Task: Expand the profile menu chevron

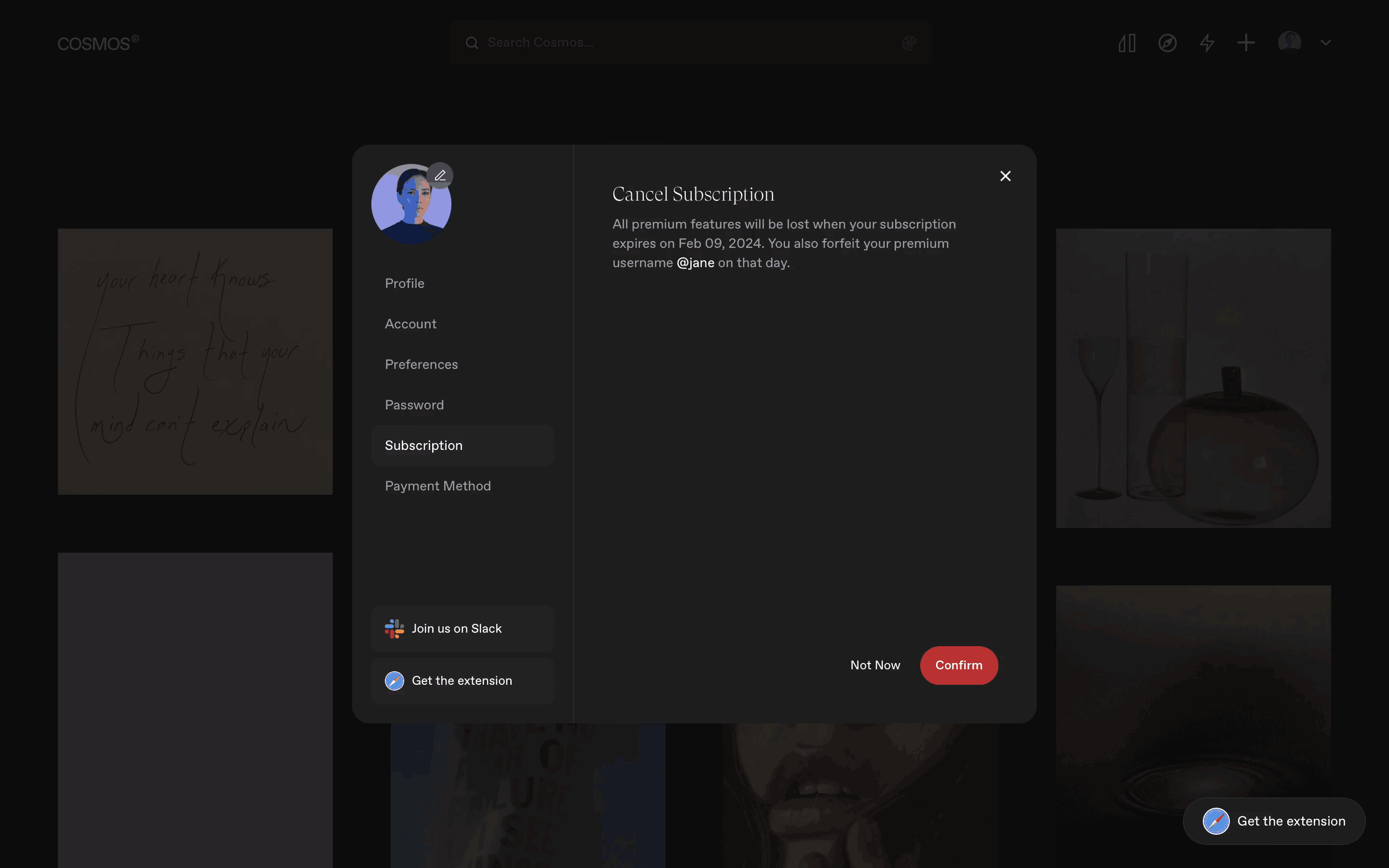Action: click(1325, 43)
